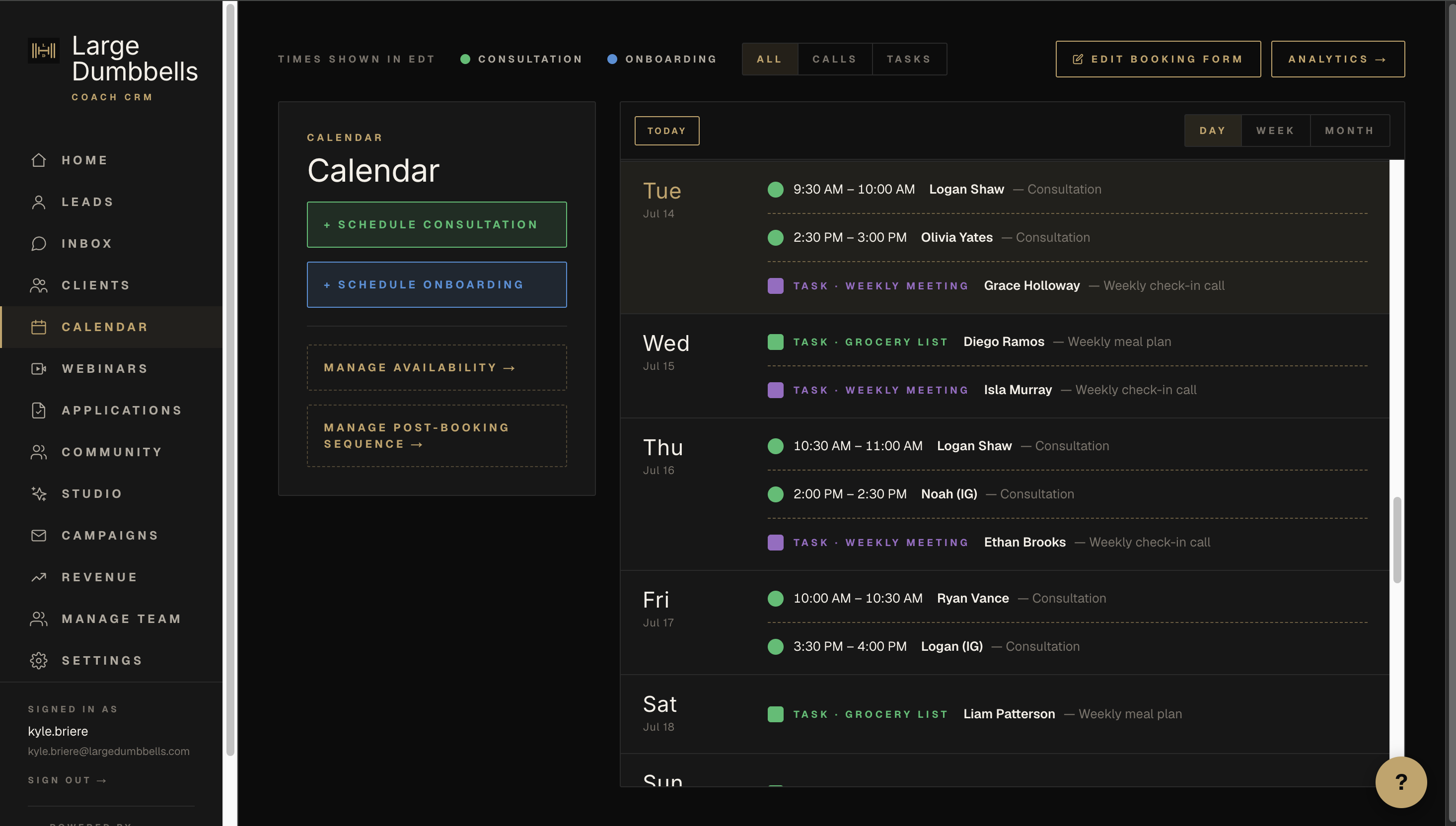Select the All filter tab

pyautogui.click(x=769, y=59)
